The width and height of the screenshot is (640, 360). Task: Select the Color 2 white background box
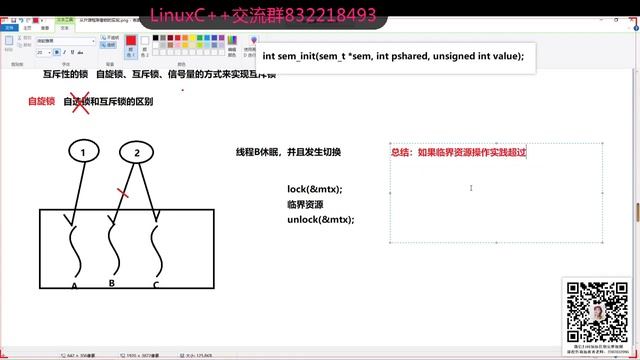144,46
